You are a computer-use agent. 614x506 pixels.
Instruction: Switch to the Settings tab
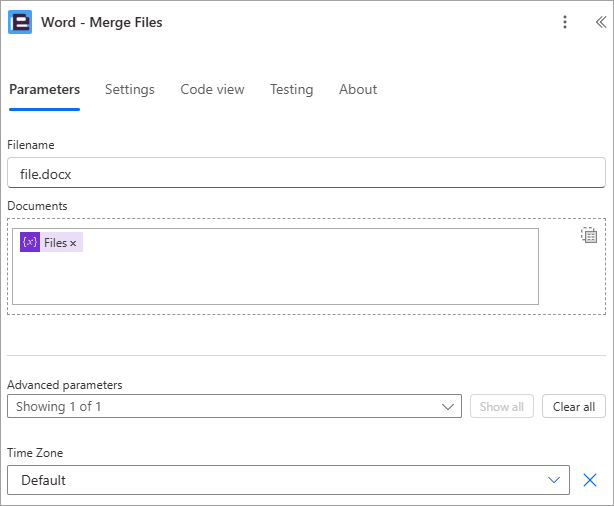(130, 89)
